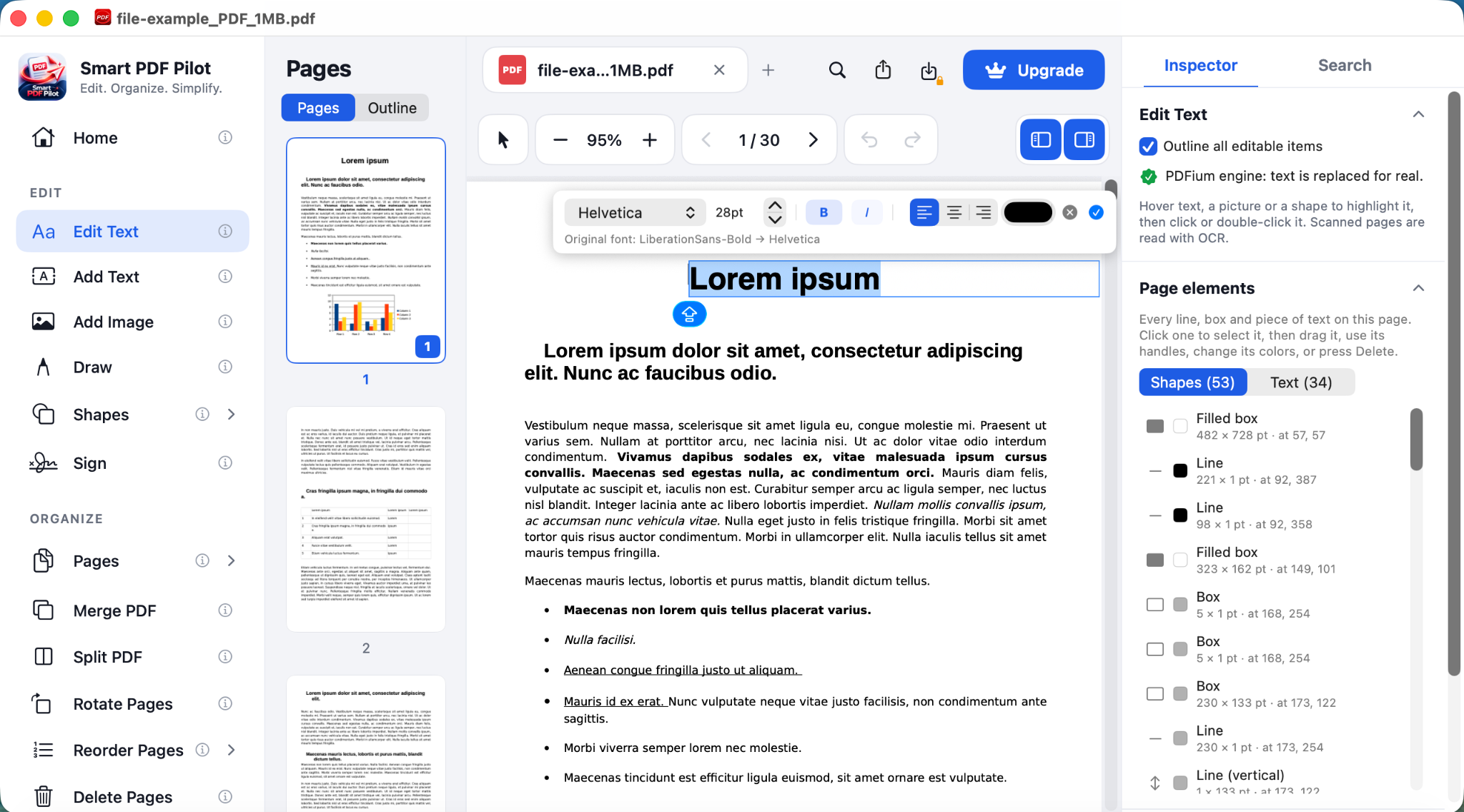Click the share document icon
1464x812 pixels.
(883, 70)
